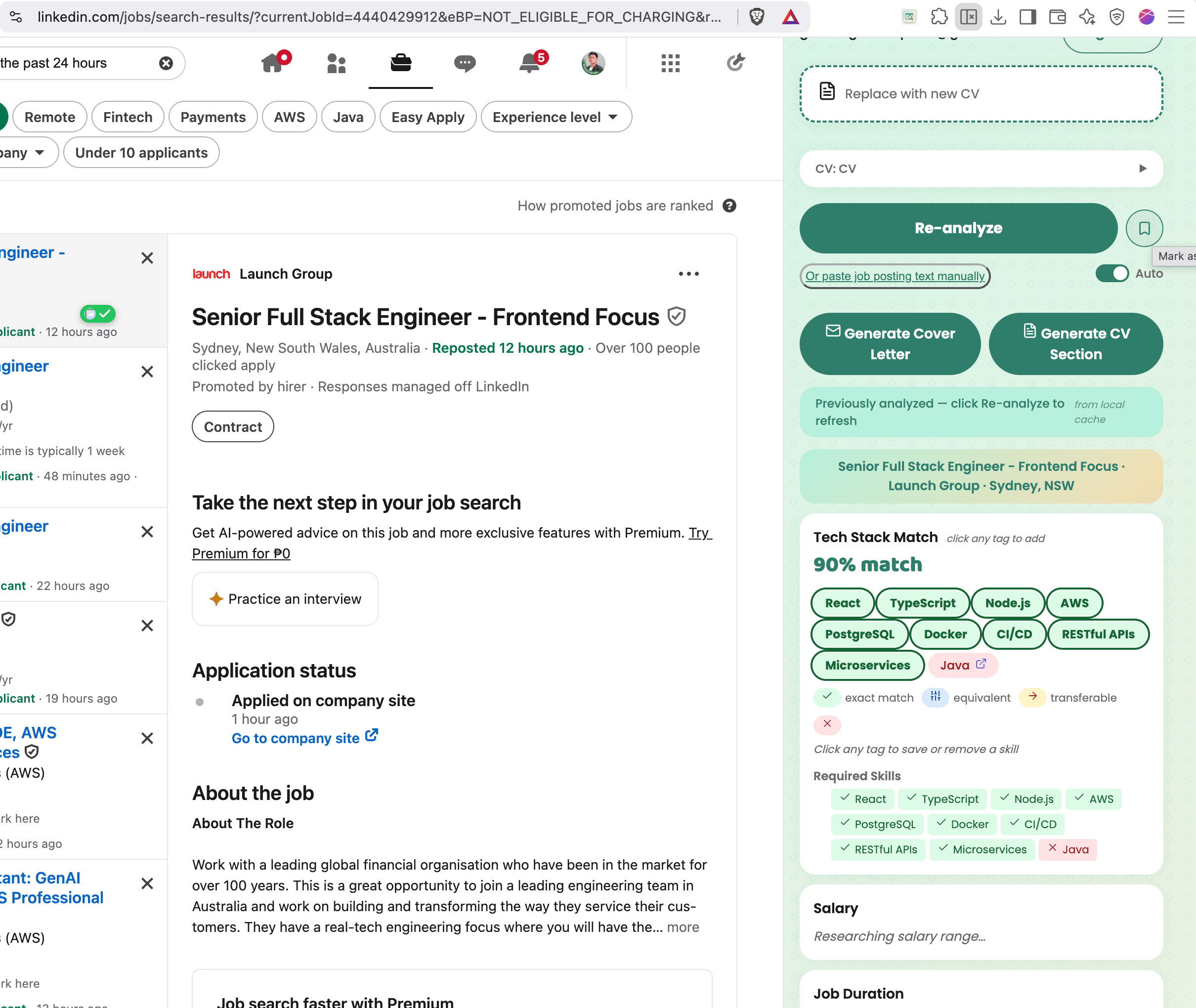
Task: Toggle the Under 10 applicants filter
Action: tap(142, 153)
